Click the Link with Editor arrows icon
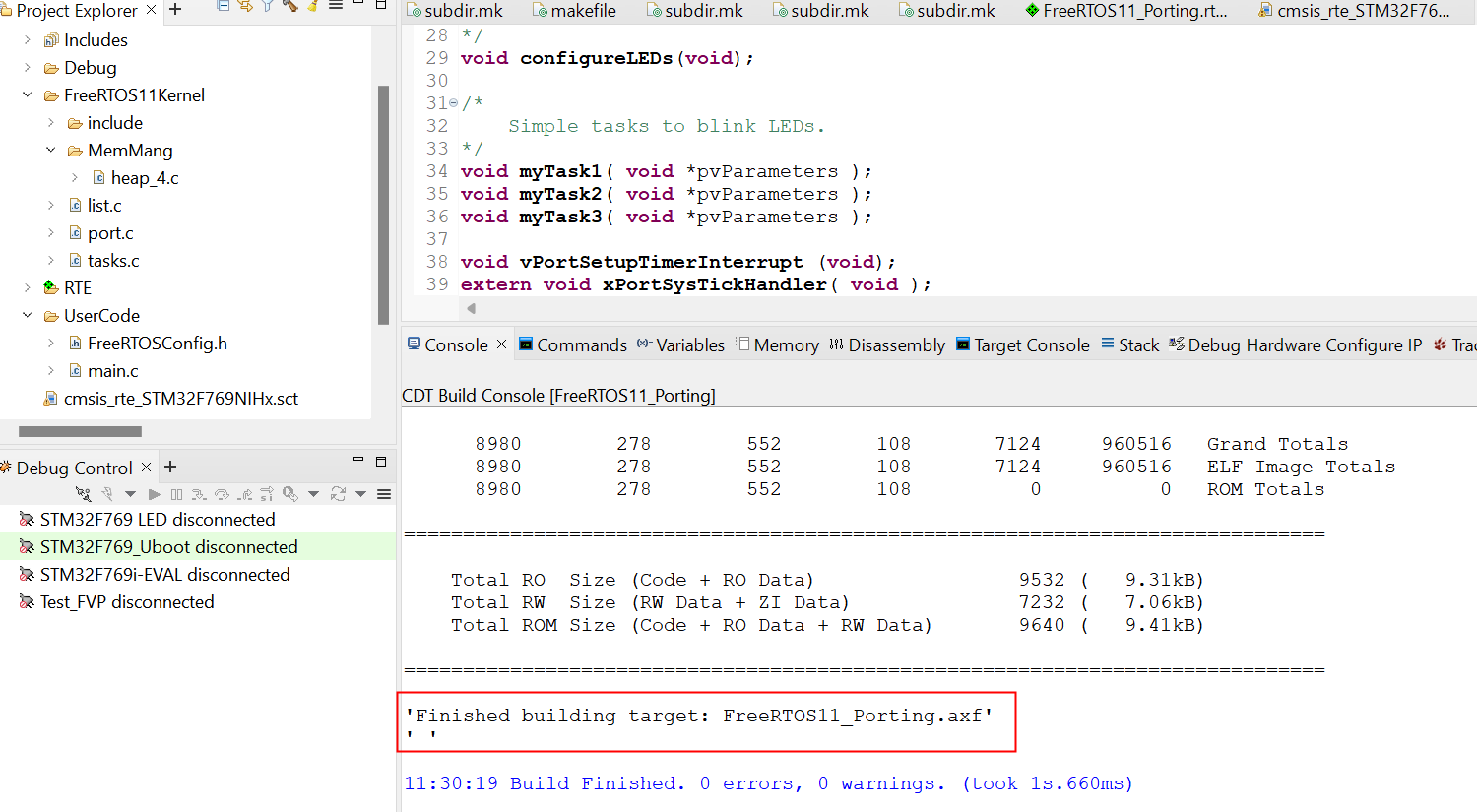Screen dimensions: 1477x812 point(245,5)
